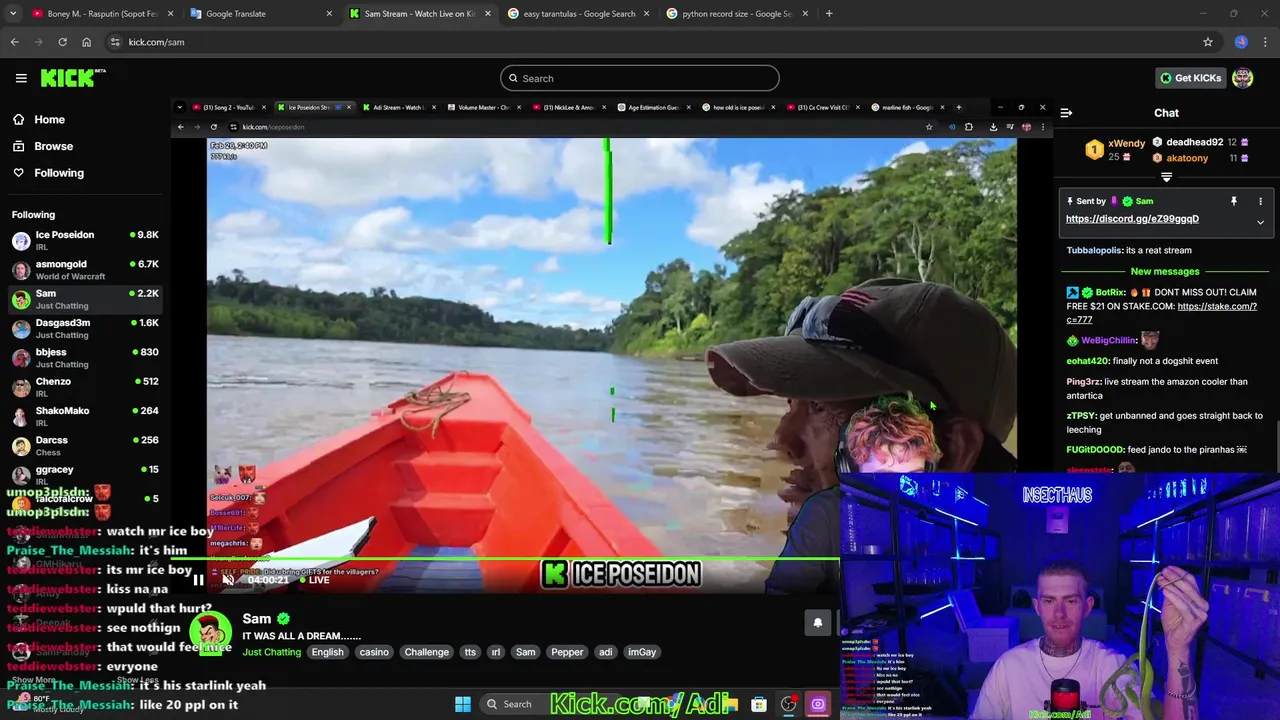The image size is (1280, 720).
Task: Open the Windows Start menu
Action: pos(463,704)
